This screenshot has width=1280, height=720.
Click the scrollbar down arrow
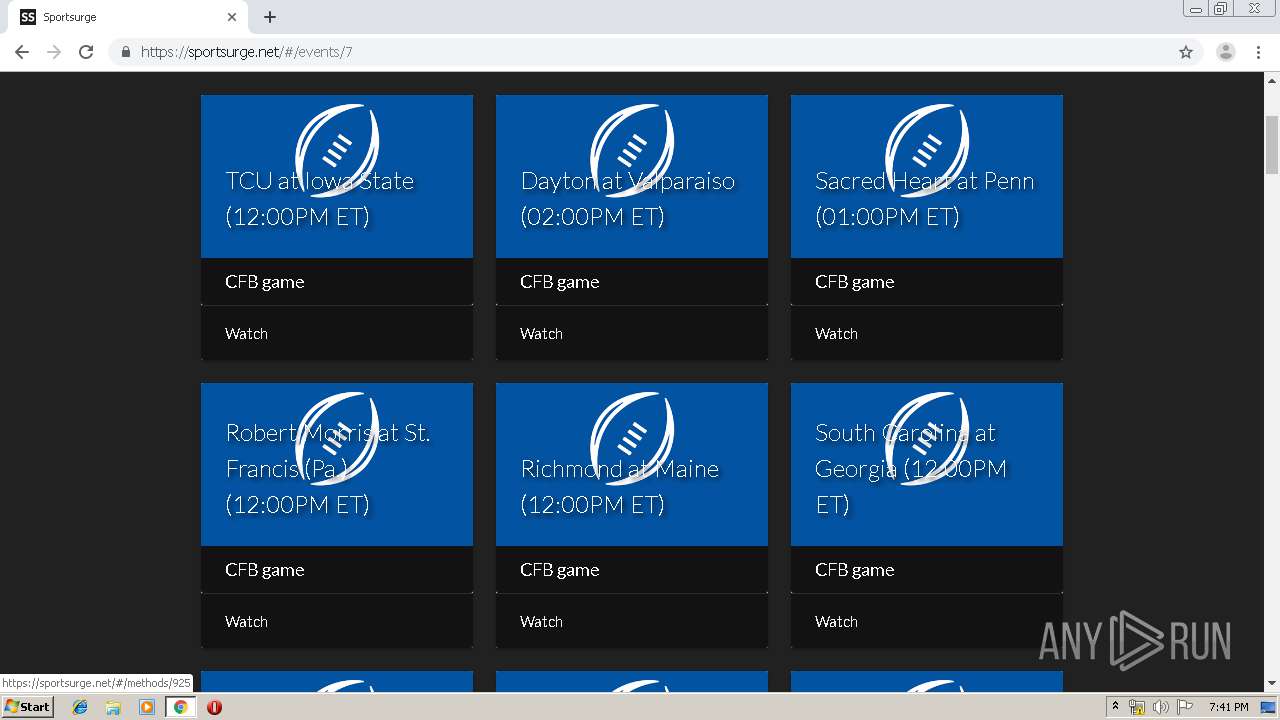(x=1272, y=683)
